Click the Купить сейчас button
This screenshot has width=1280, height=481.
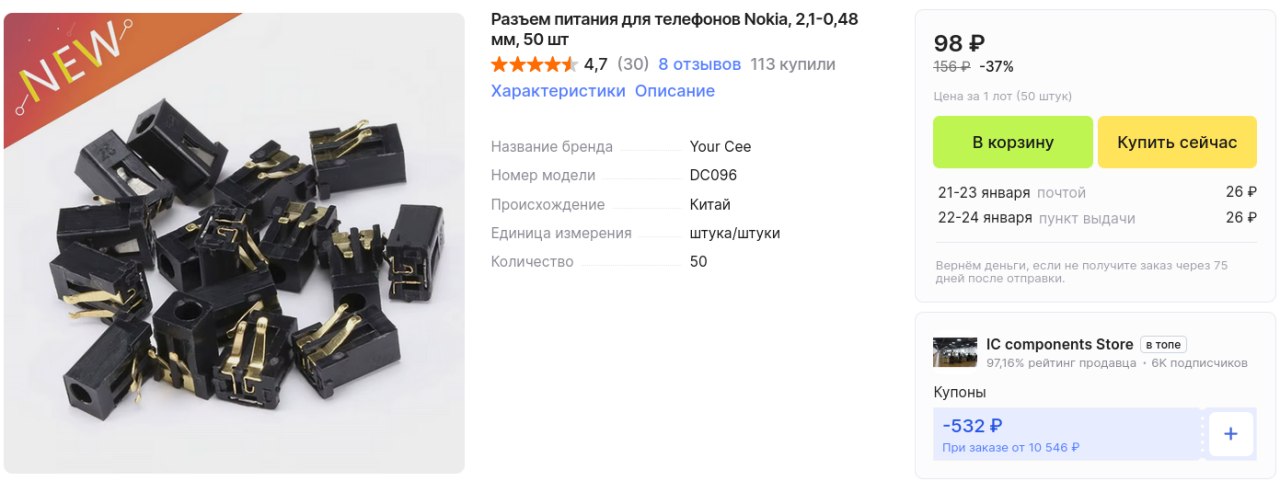pyautogui.click(x=1177, y=142)
